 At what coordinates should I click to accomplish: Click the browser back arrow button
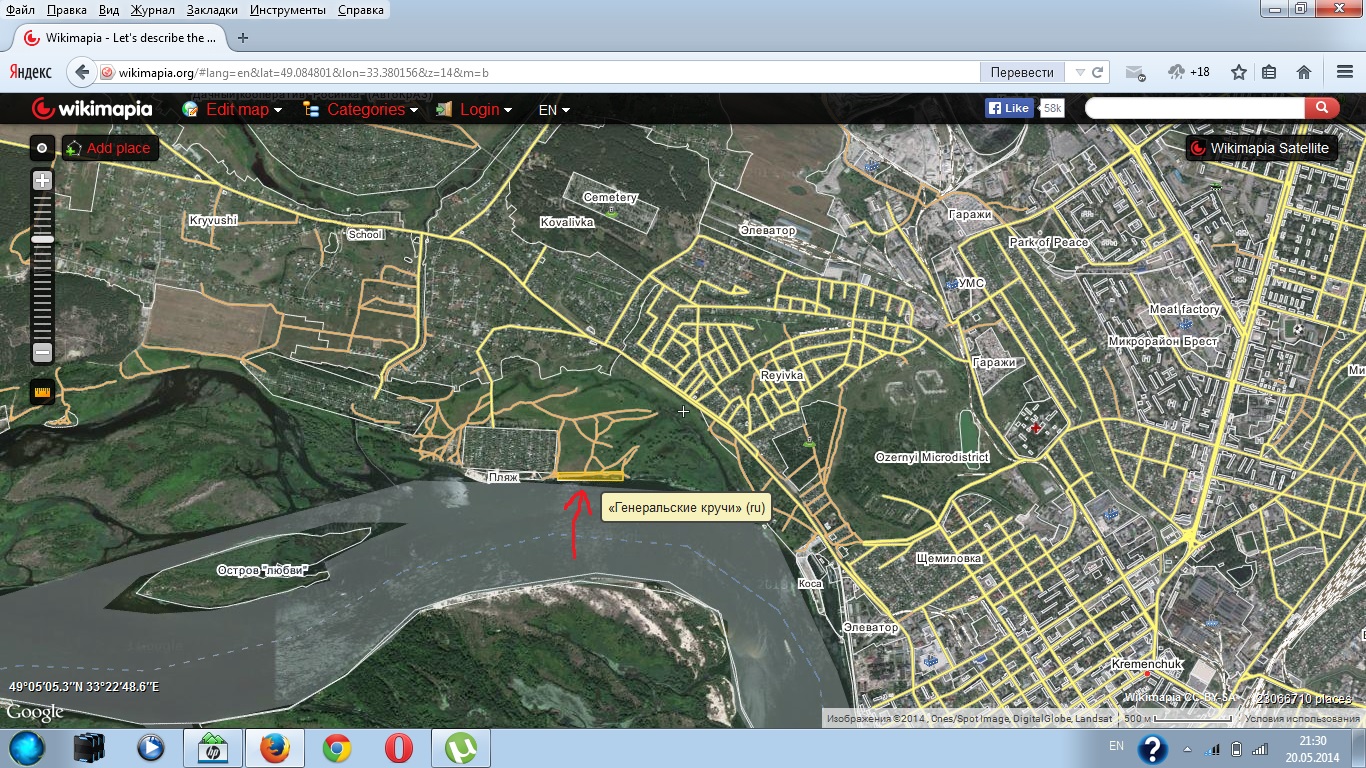point(83,72)
